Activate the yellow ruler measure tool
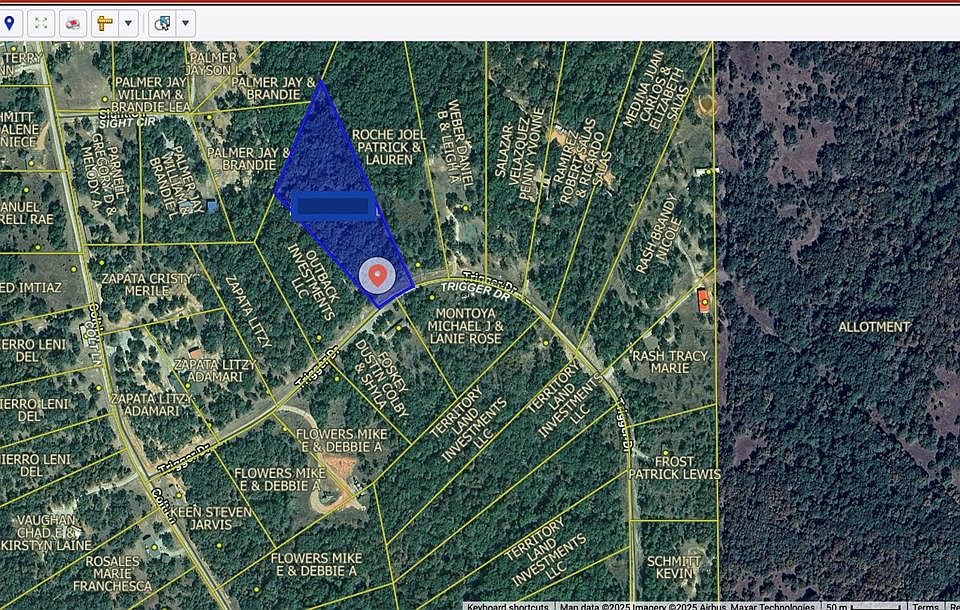Viewport: 960px width, 610px height. click(105, 24)
